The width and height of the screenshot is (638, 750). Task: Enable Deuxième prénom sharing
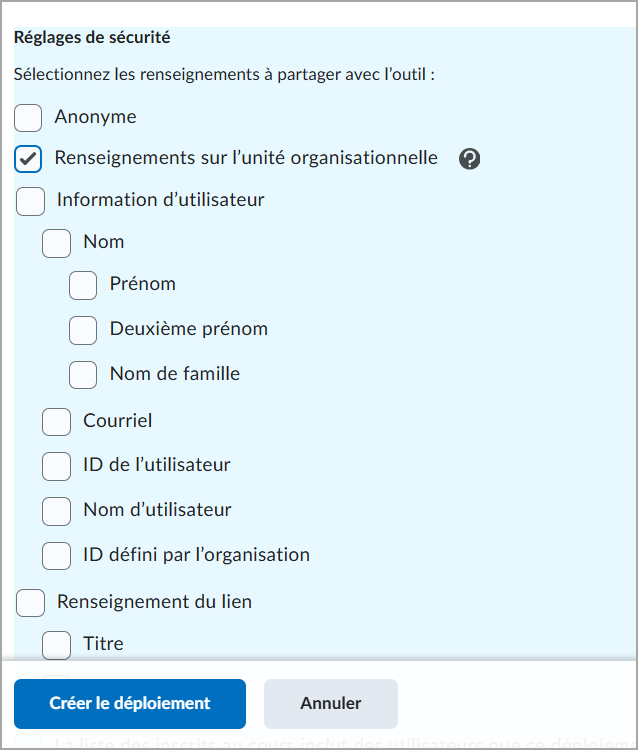click(83, 330)
